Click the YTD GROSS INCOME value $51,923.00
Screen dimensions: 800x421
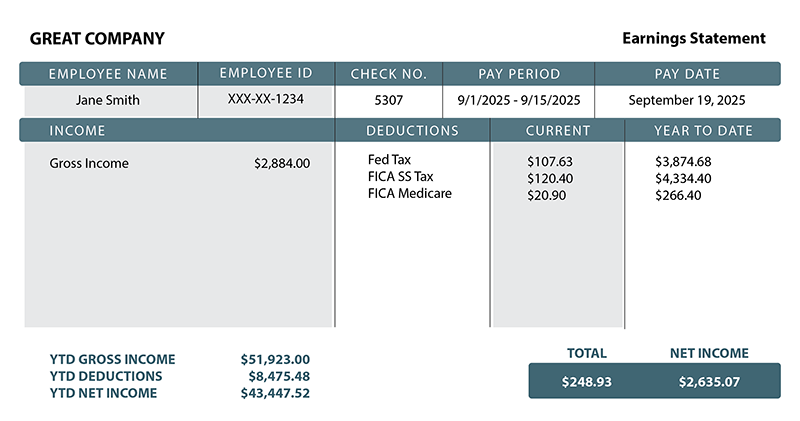275,359
